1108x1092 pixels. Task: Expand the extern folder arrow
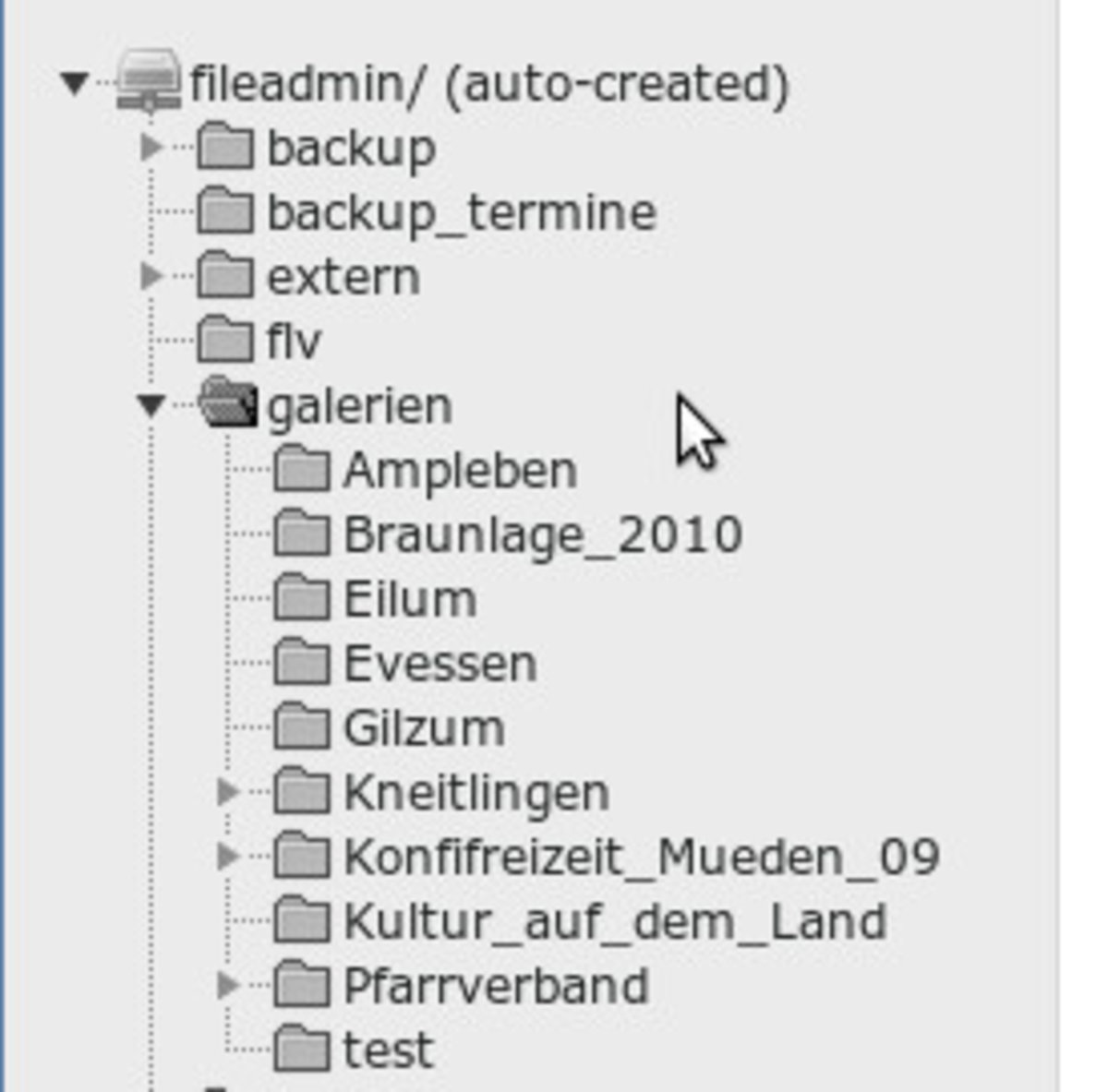[x=151, y=276]
